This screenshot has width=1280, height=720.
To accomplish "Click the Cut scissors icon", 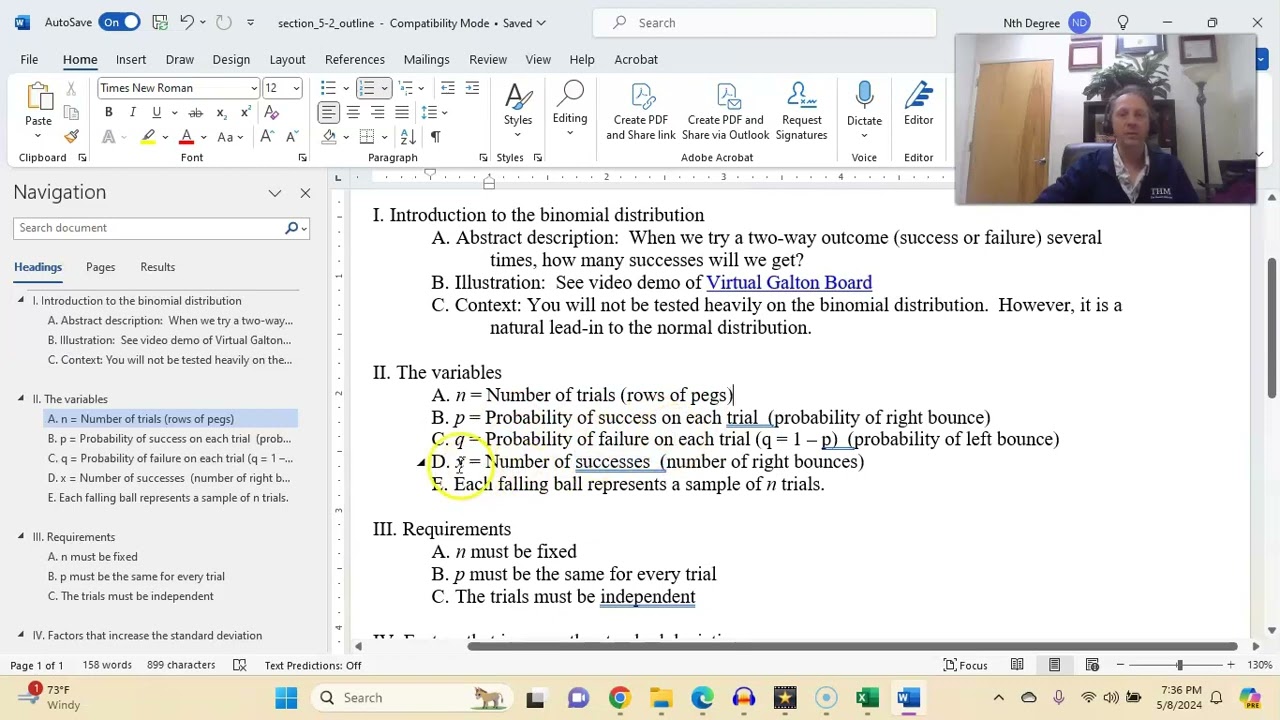I will [71, 89].
